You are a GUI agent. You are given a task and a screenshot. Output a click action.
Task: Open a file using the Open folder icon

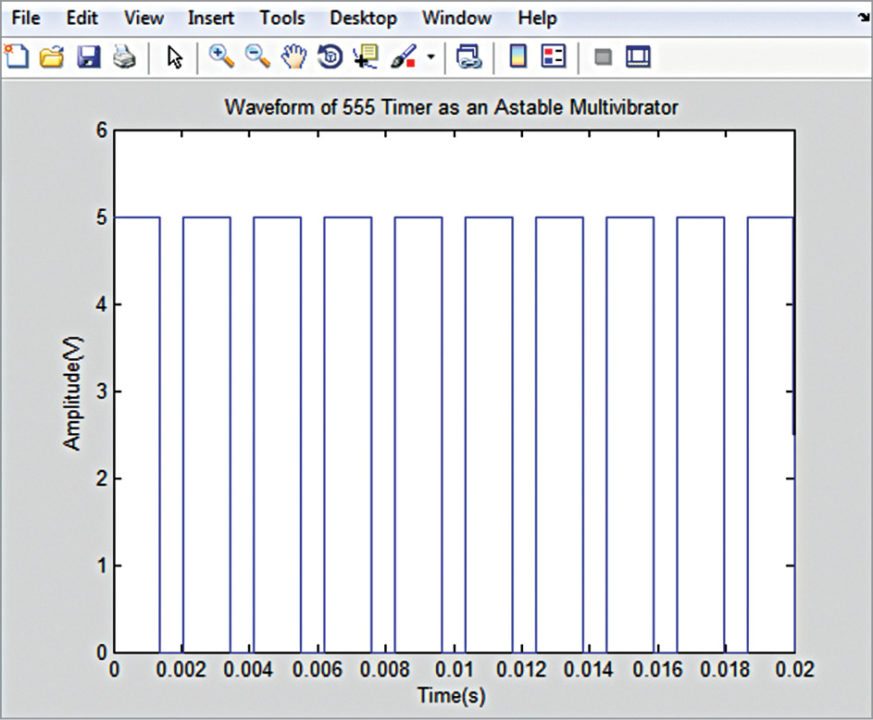pos(54,57)
